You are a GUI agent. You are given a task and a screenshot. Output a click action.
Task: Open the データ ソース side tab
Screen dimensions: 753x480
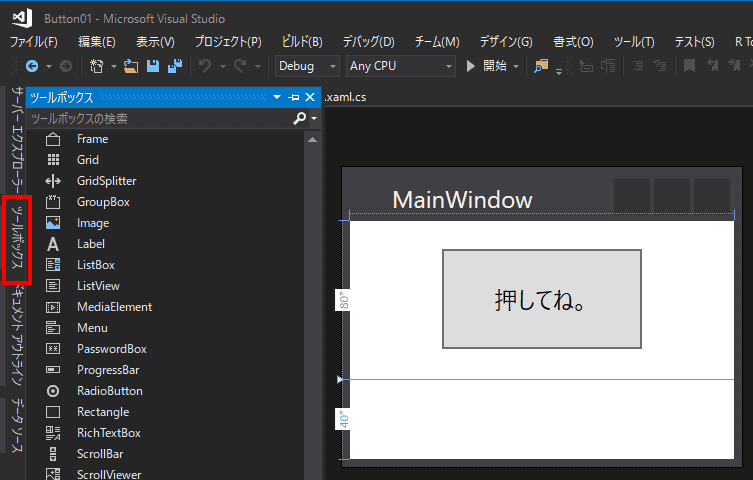point(17,425)
